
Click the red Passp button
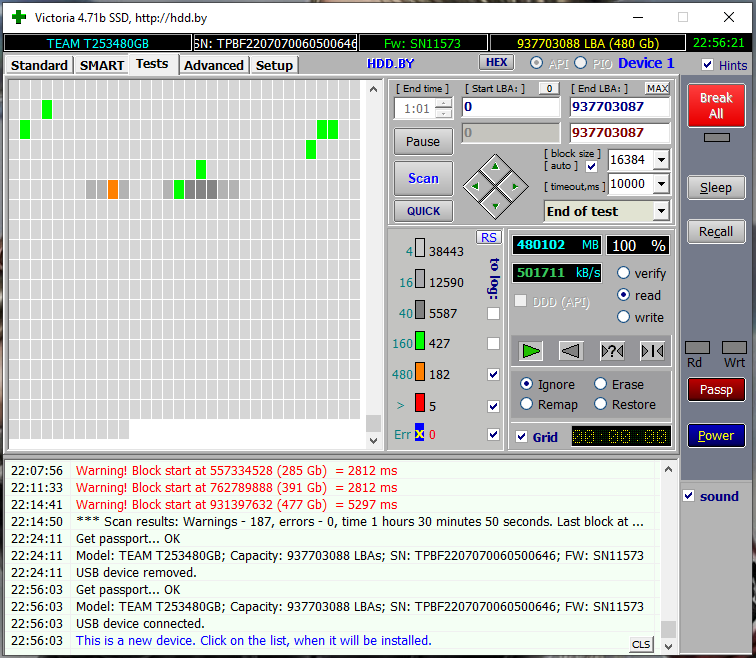[x=716, y=389]
